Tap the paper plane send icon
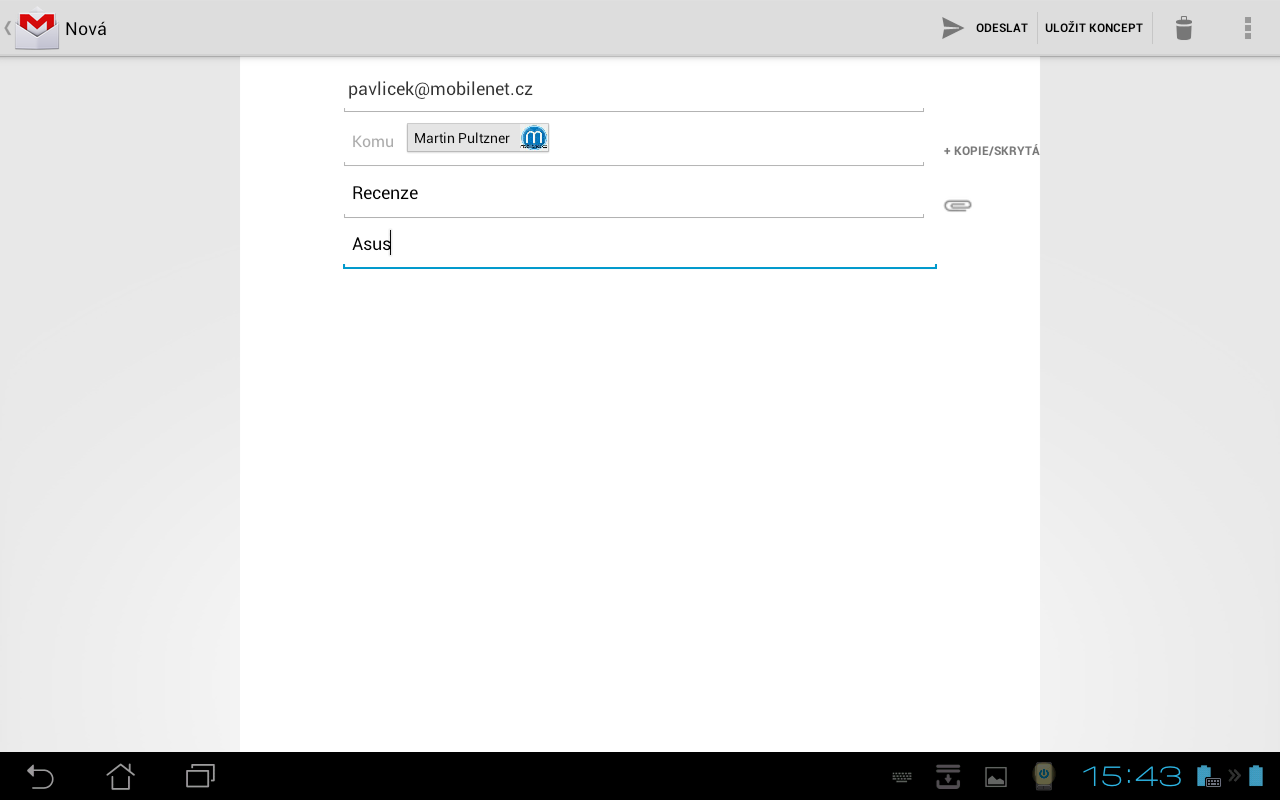The image size is (1280, 800). [951, 27]
